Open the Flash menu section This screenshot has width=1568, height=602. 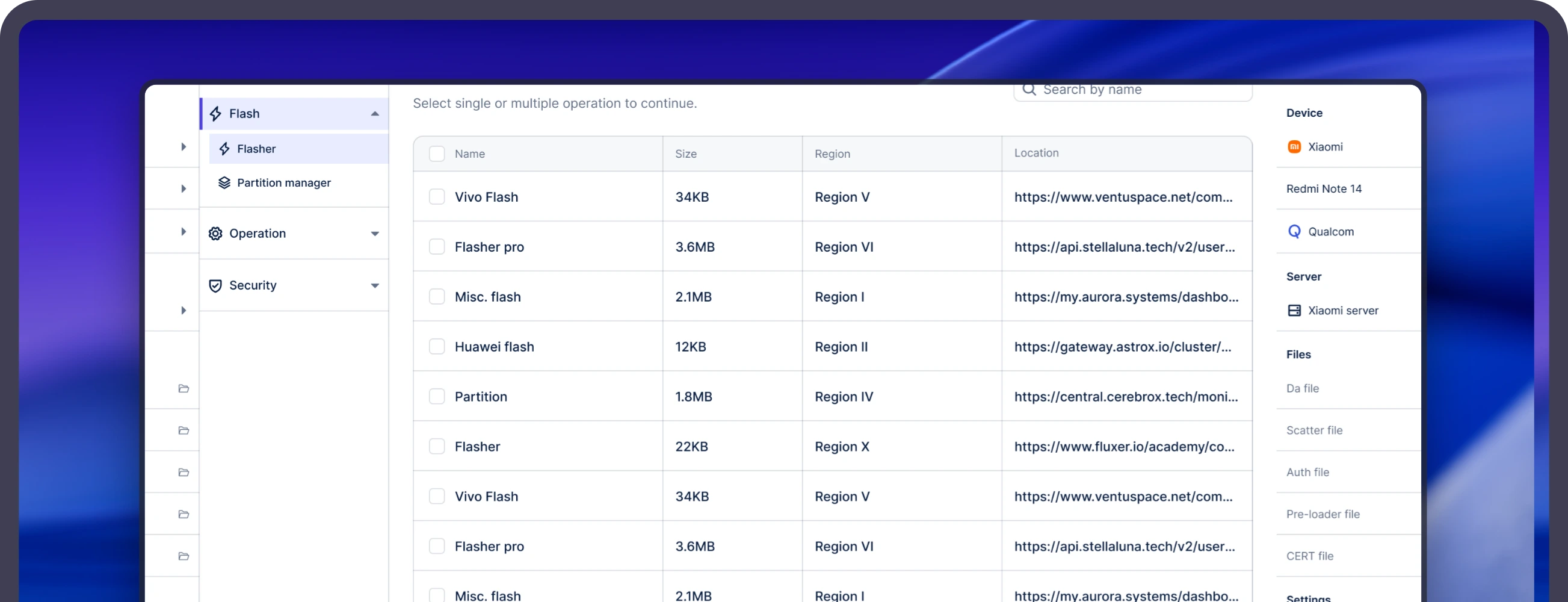tap(295, 114)
